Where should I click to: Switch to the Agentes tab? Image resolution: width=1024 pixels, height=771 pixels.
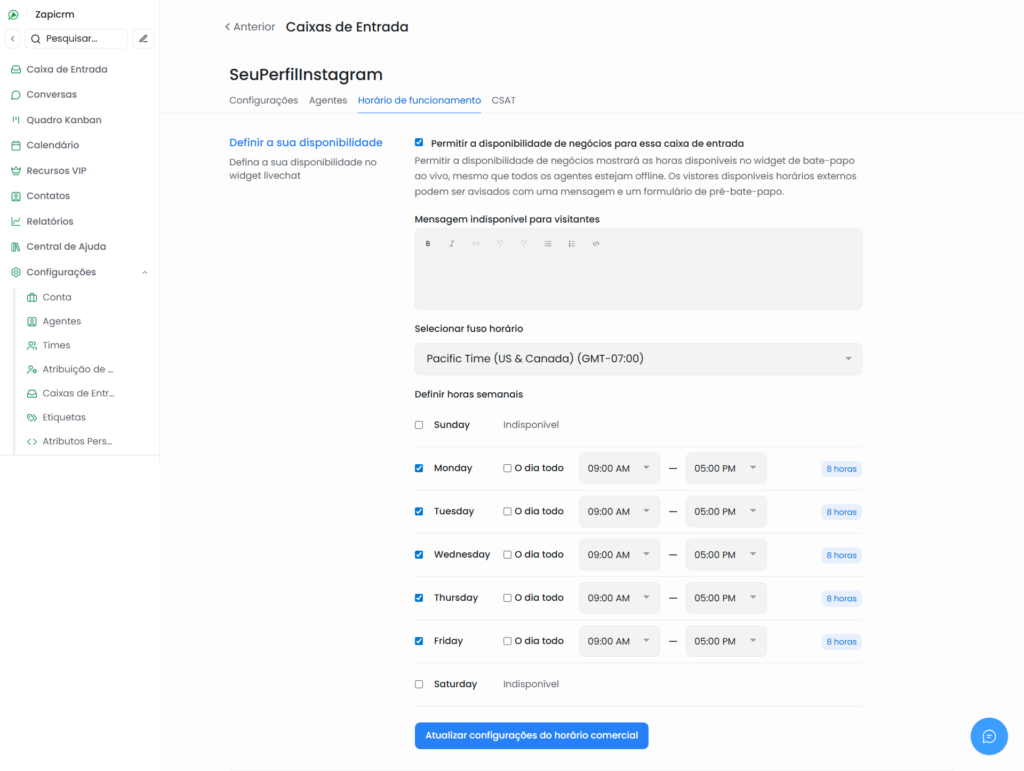pos(328,101)
